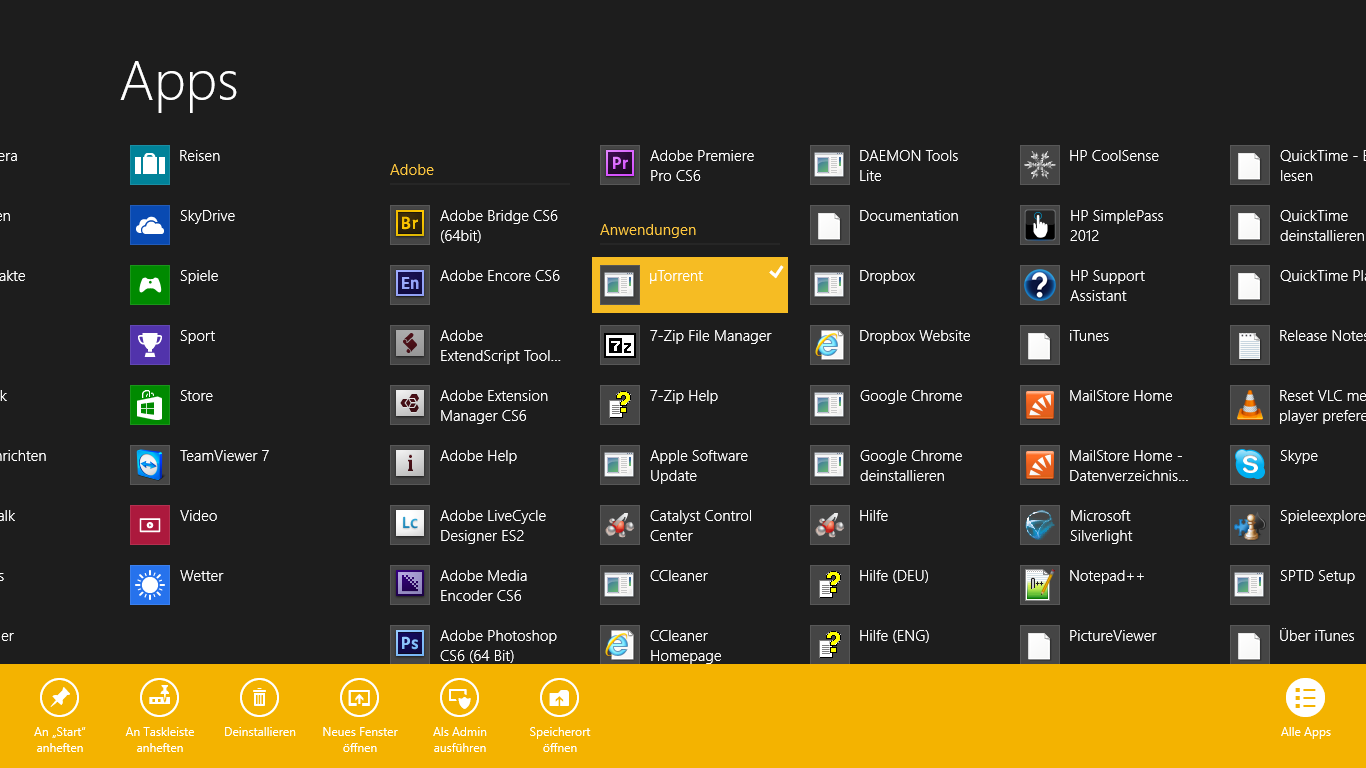Open Apple Software Update entry
The height and width of the screenshot is (768, 1366).
point(690,465)
